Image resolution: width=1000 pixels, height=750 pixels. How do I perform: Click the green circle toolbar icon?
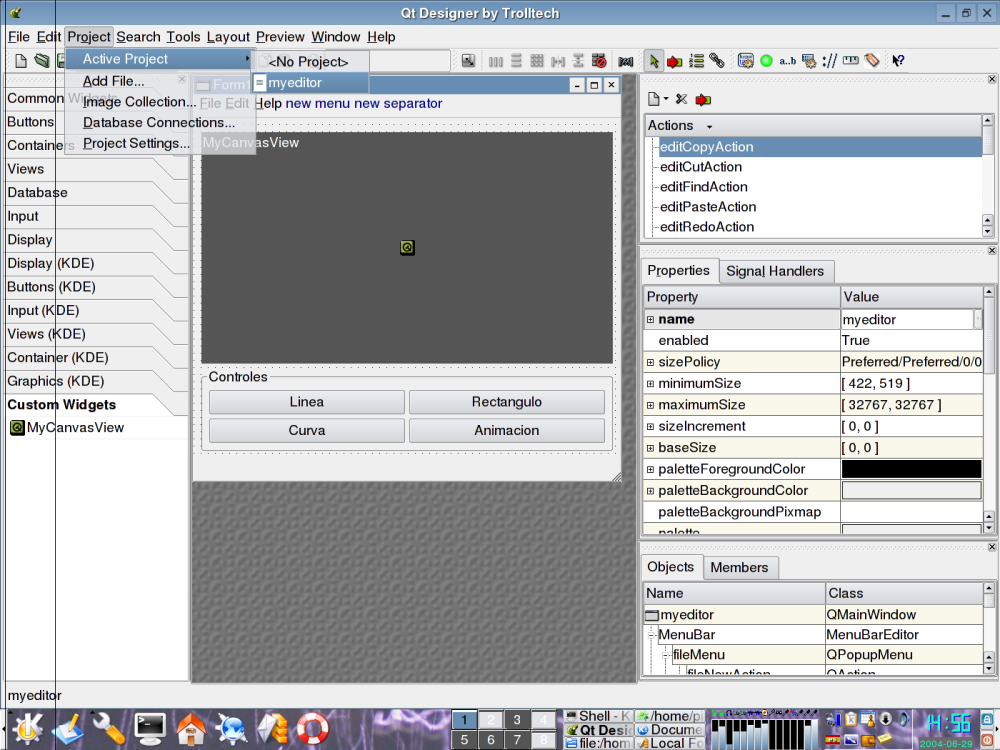point(767,61)
